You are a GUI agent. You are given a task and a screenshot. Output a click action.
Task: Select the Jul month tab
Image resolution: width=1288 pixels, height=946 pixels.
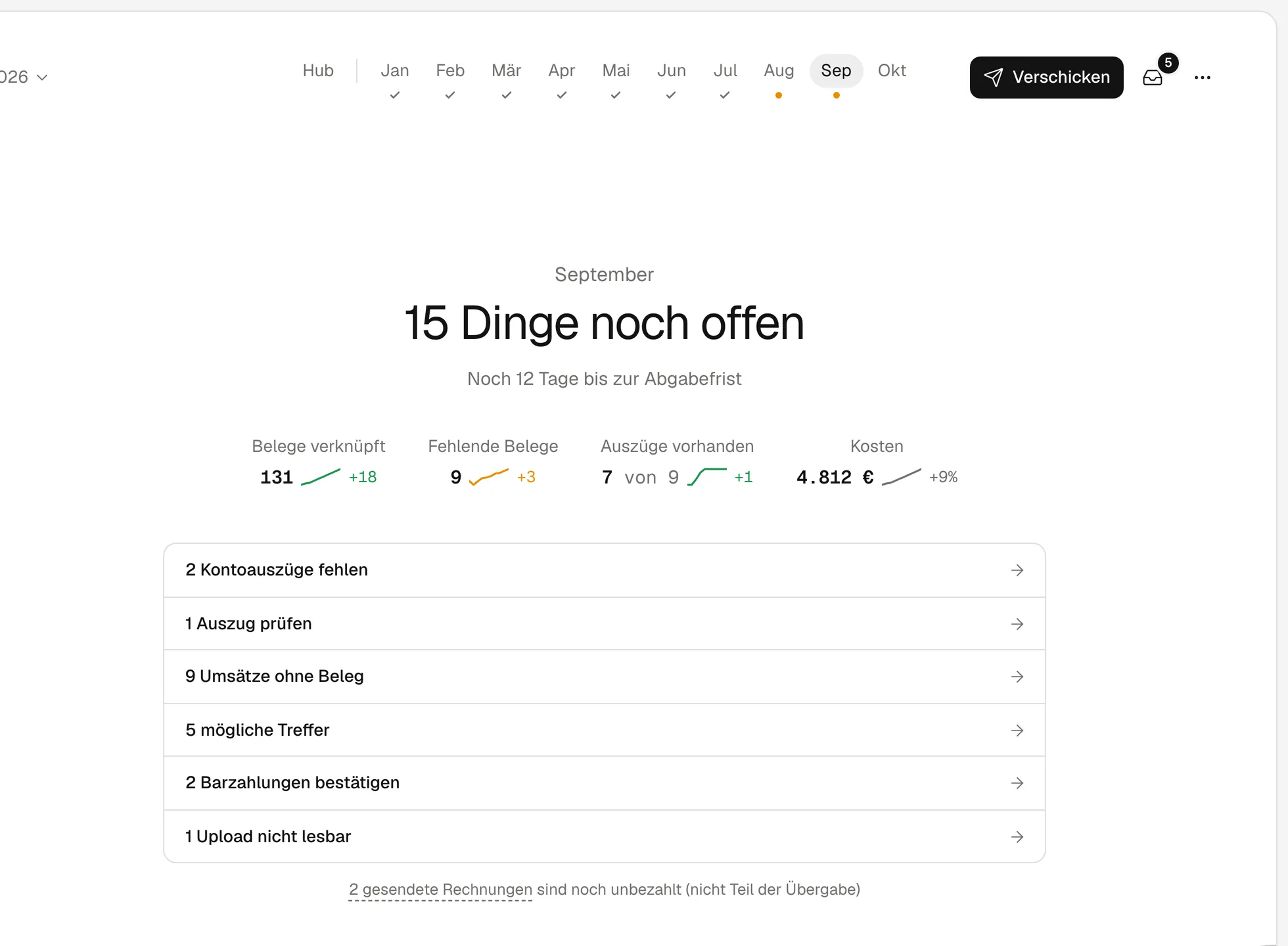tap(725, 70)
